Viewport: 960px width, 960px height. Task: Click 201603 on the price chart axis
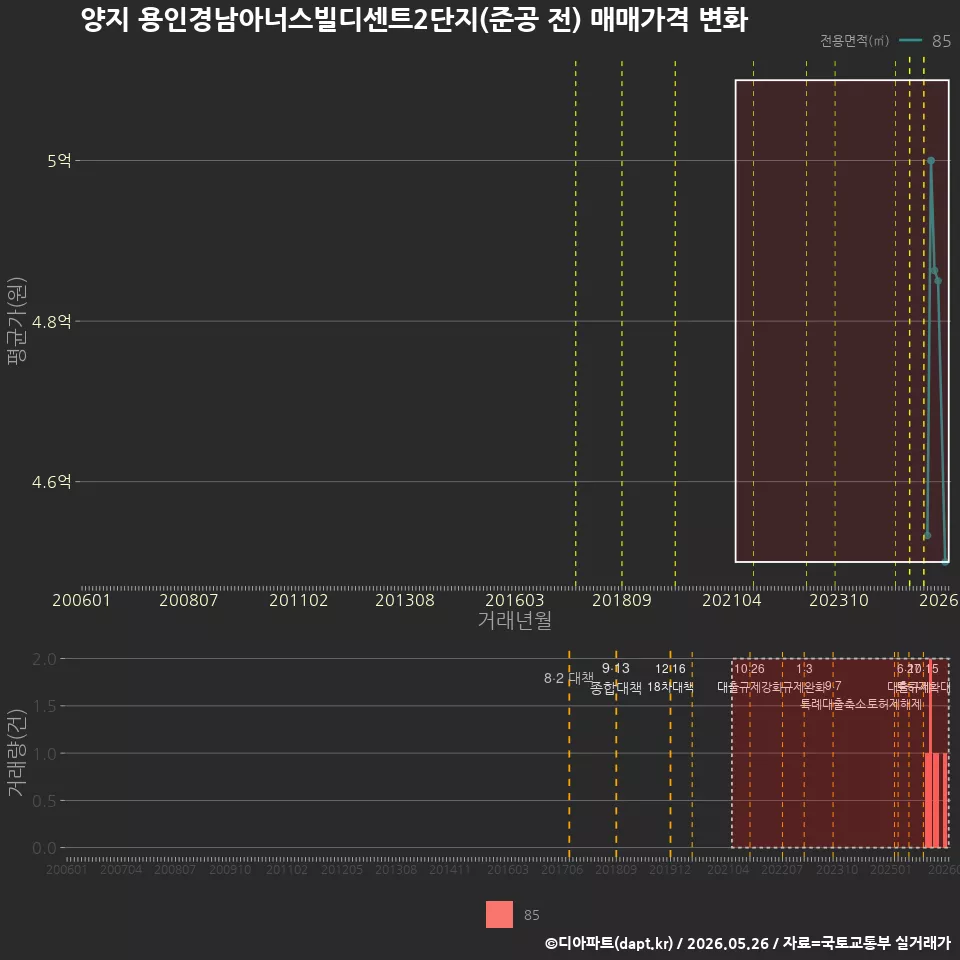click(514, 600)
